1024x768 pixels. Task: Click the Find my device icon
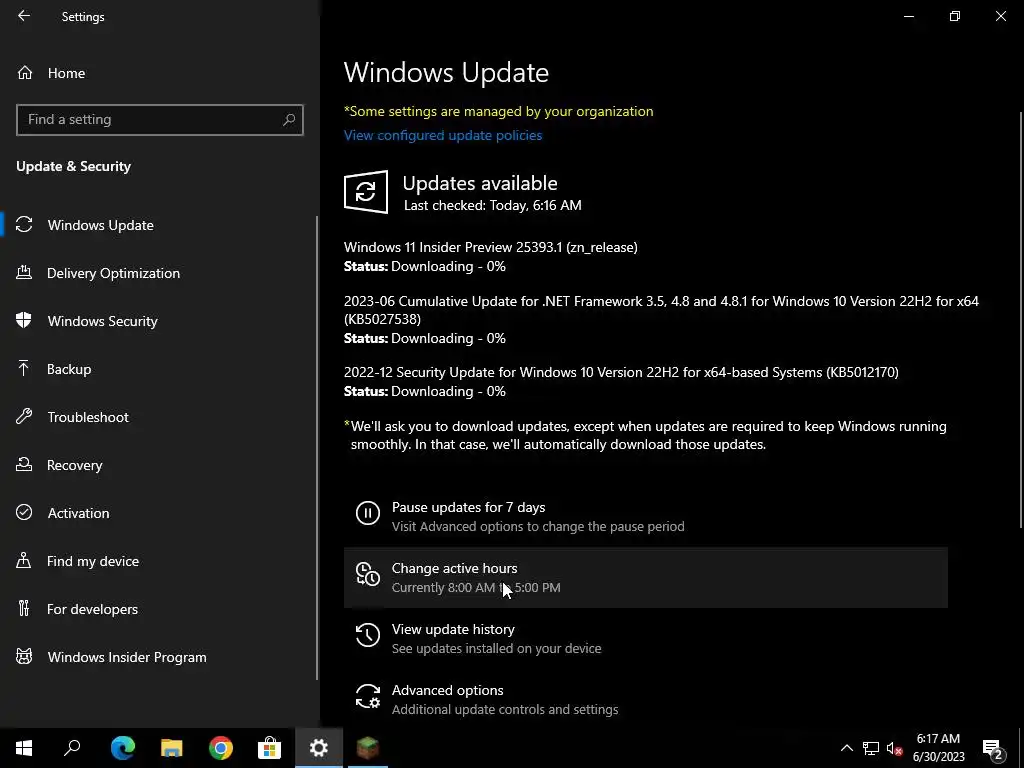coord(24,560)
